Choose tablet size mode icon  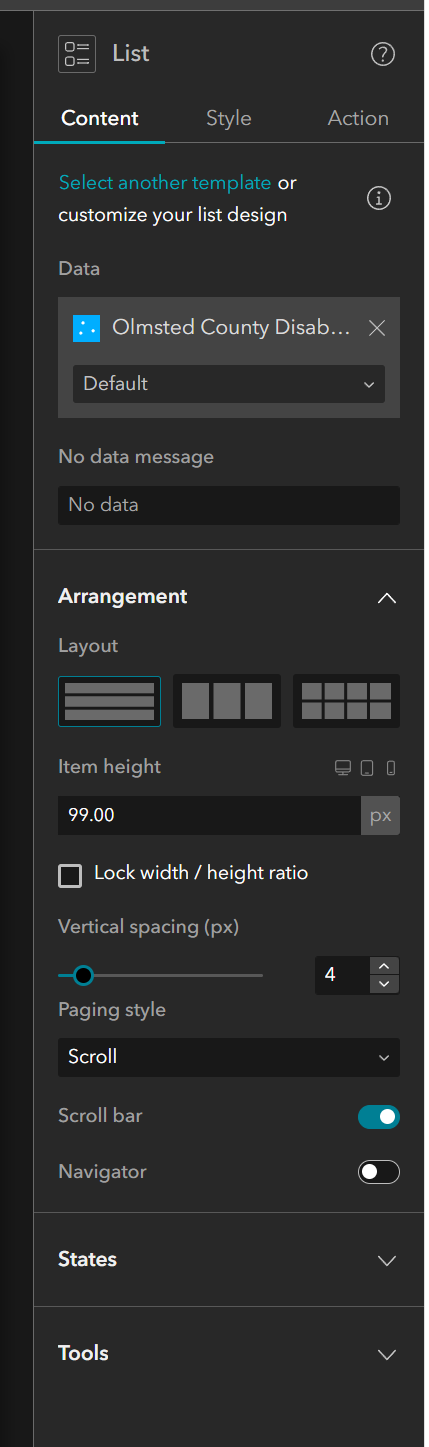pyautogui.click(x=367, y=768)
